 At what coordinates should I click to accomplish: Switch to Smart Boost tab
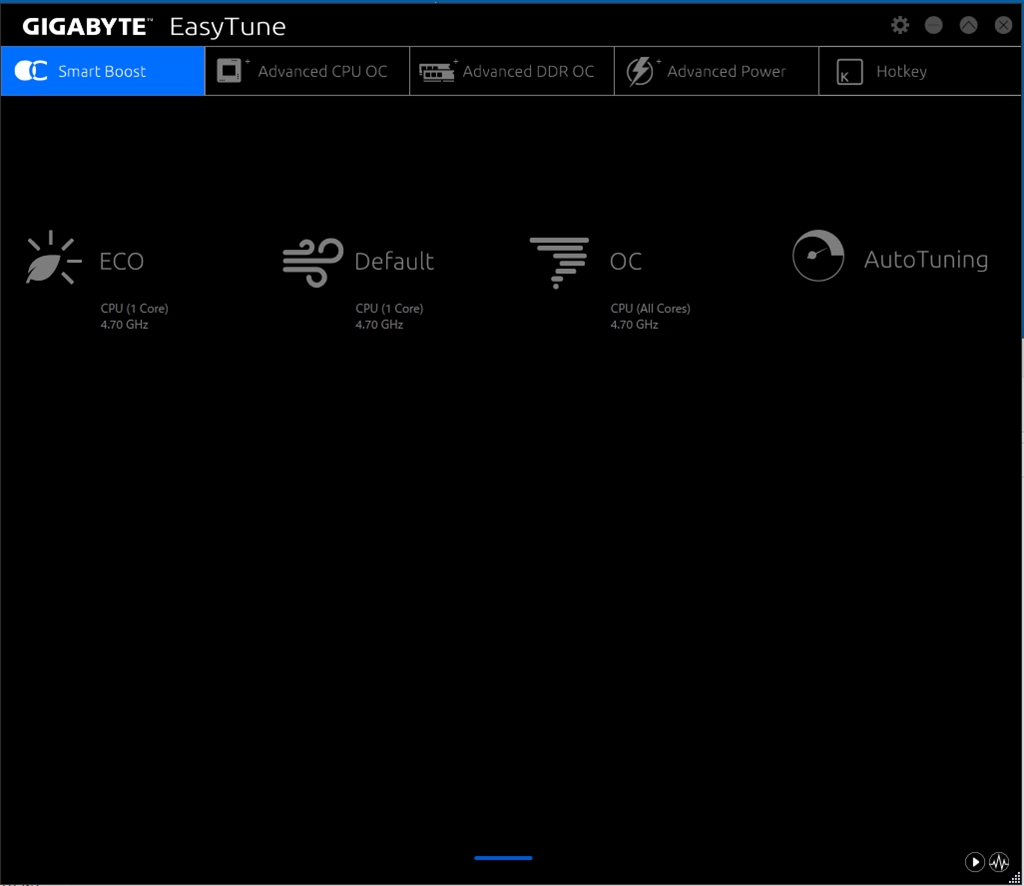tap(103, 71)
